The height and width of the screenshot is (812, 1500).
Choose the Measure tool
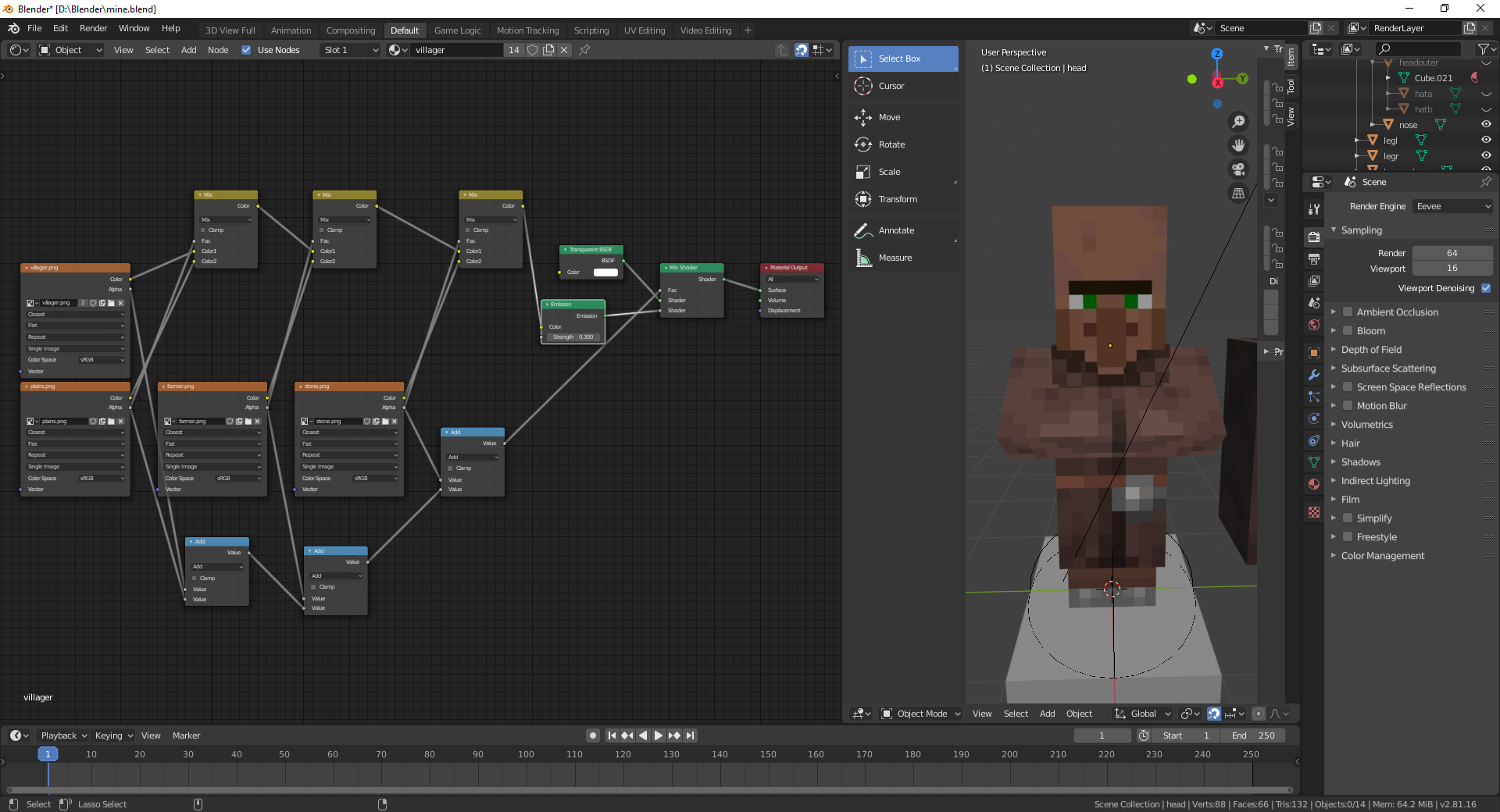point(903,258)
